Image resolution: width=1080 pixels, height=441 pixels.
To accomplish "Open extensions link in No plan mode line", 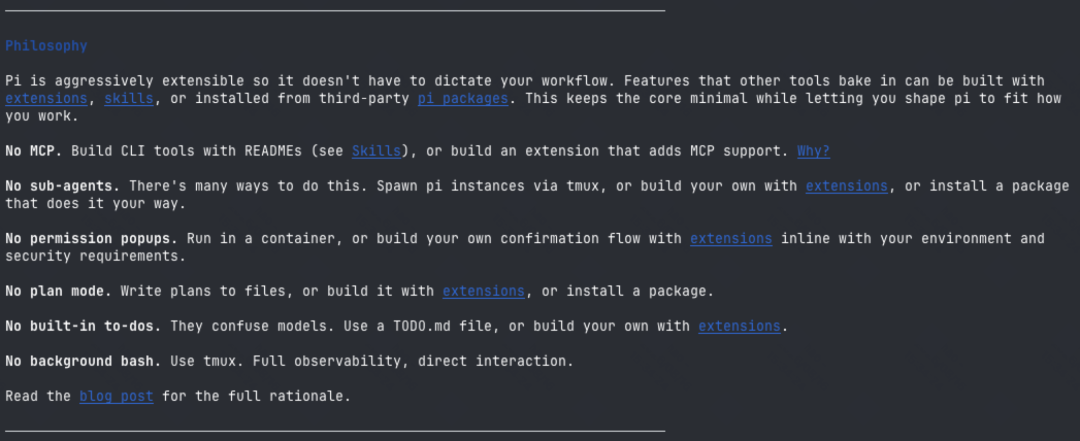I will [x=484, y=291].
